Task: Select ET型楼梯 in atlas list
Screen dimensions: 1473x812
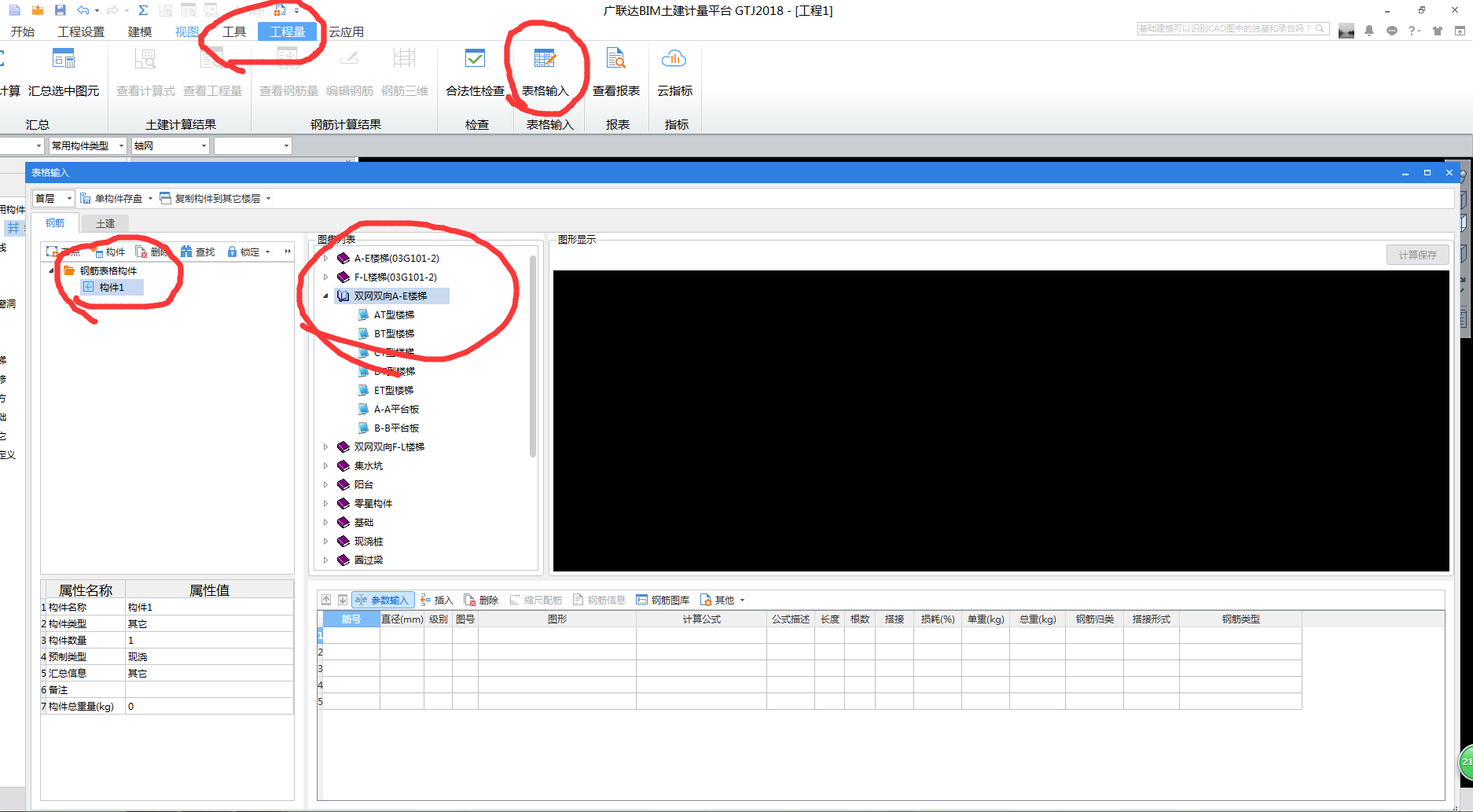Action: (394, 390)
